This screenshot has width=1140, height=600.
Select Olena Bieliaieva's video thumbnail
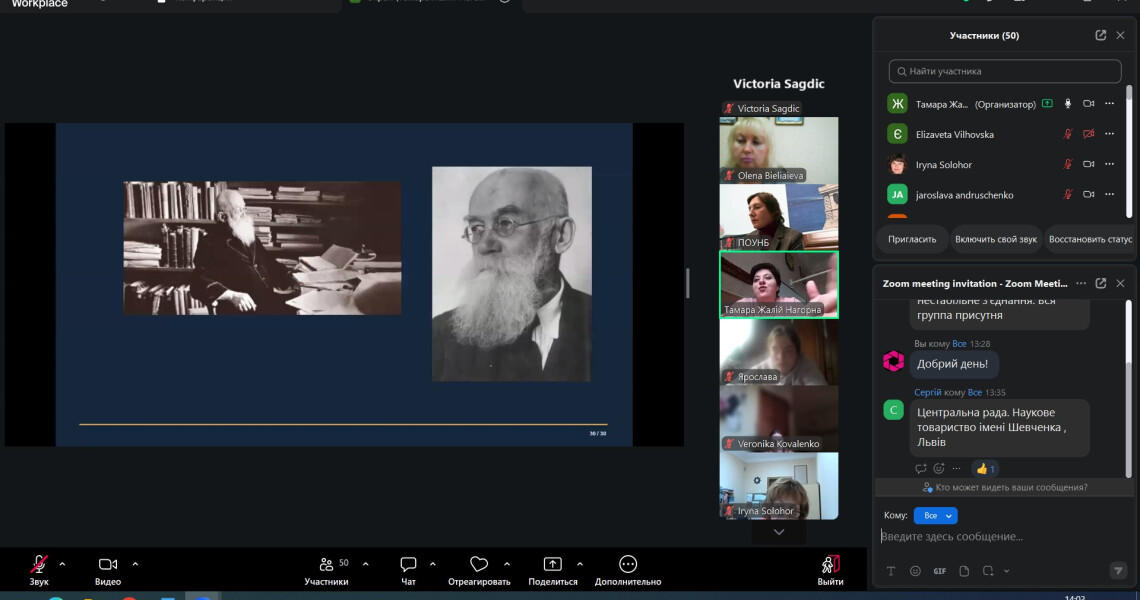click(779, 150)
